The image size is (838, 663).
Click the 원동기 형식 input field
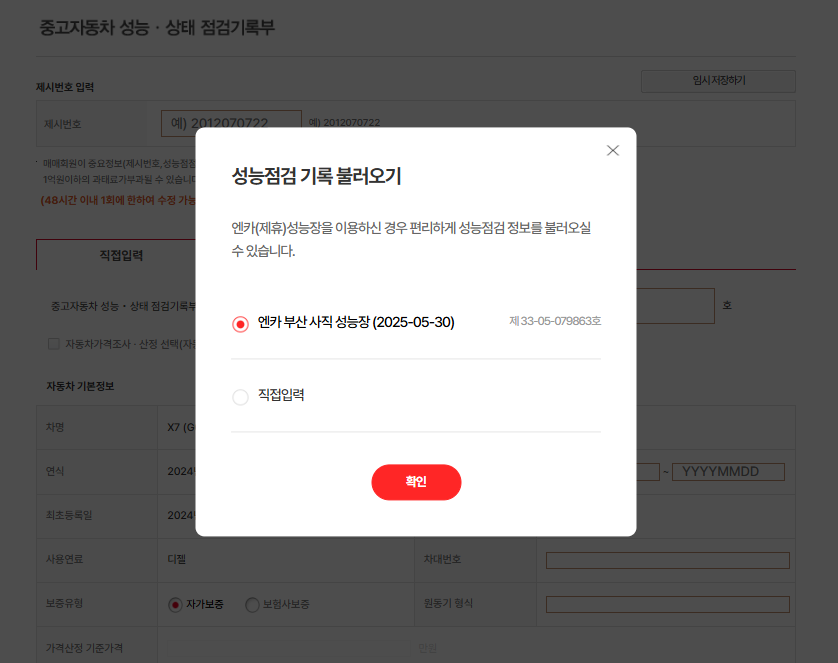click(x=668, y=604)
